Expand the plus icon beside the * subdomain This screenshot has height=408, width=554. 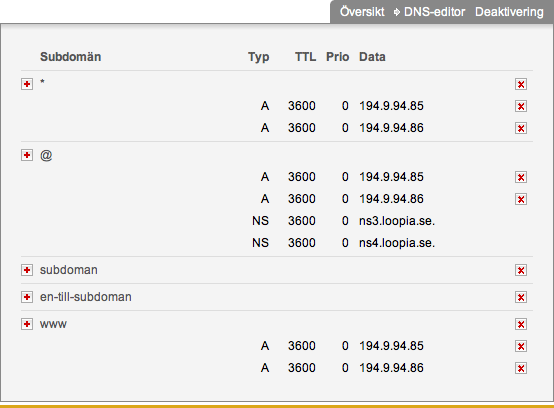coord(27,84)
